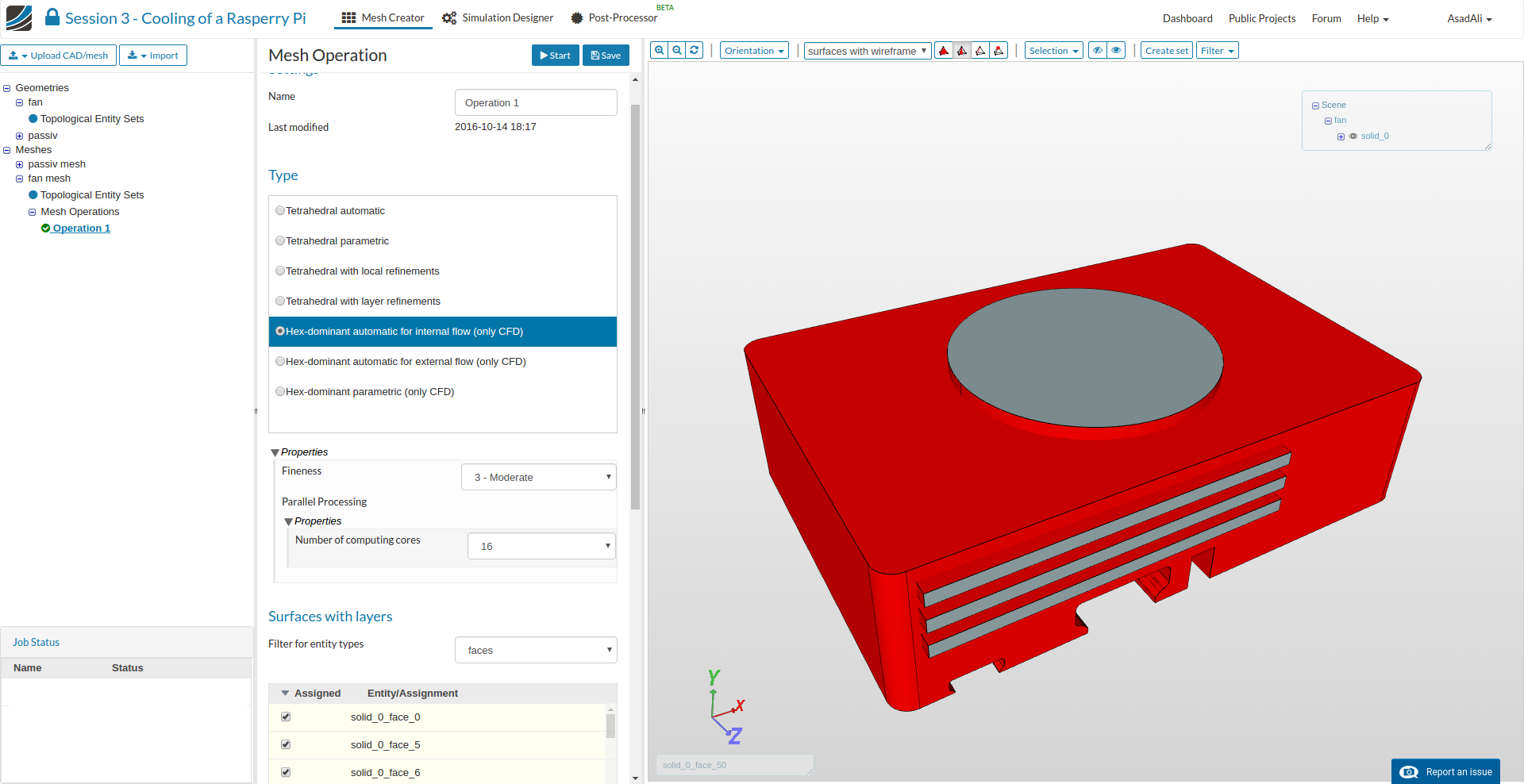The image size is (1524, 784).
Task: Choose Hex-dominant parametric (only CFD) option
Action: coord(280,392)
